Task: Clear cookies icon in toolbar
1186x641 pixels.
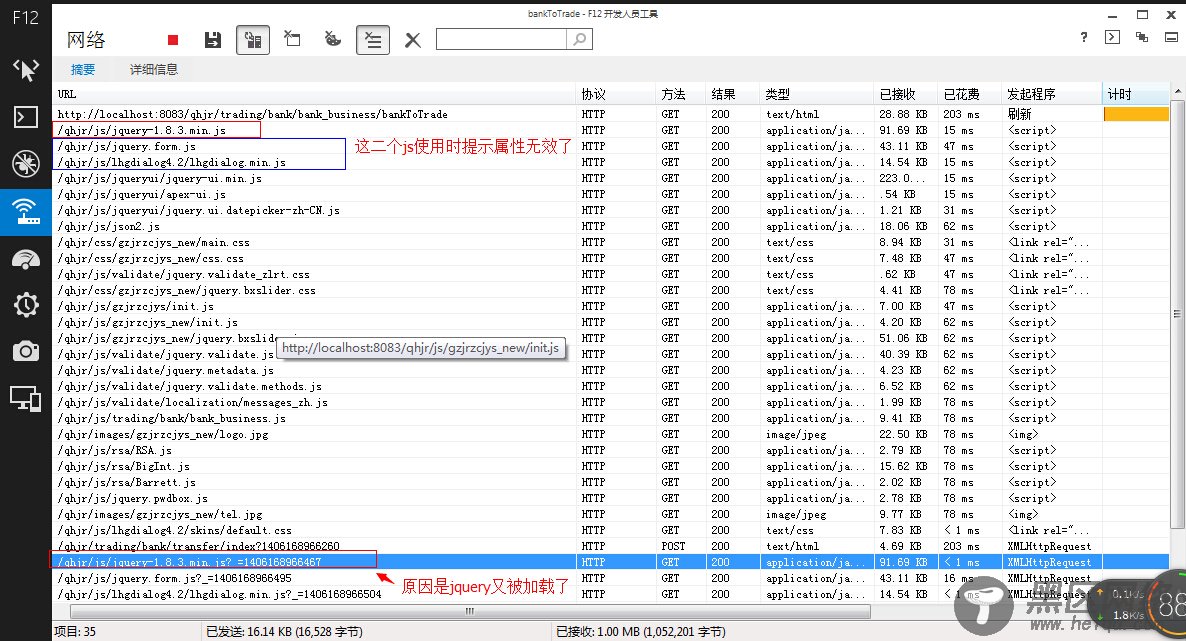Action: (x=333, y=39)
